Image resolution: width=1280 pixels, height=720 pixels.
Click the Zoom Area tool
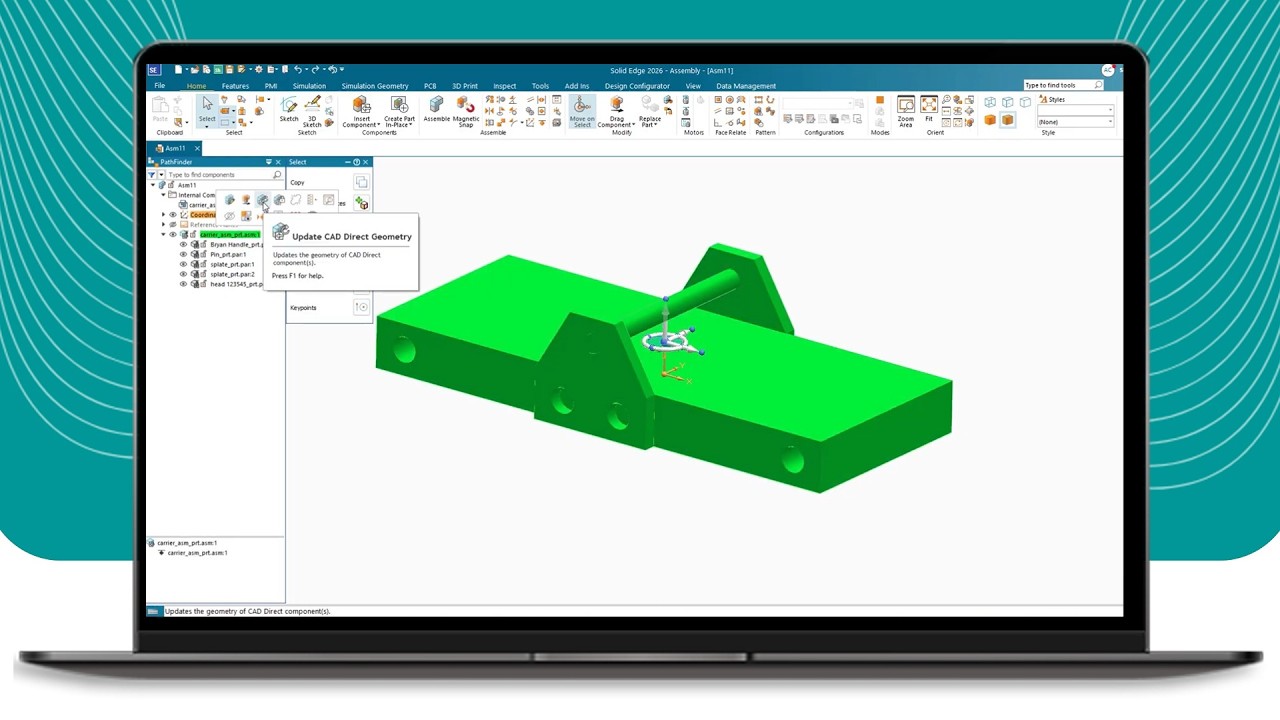(906, 104)
